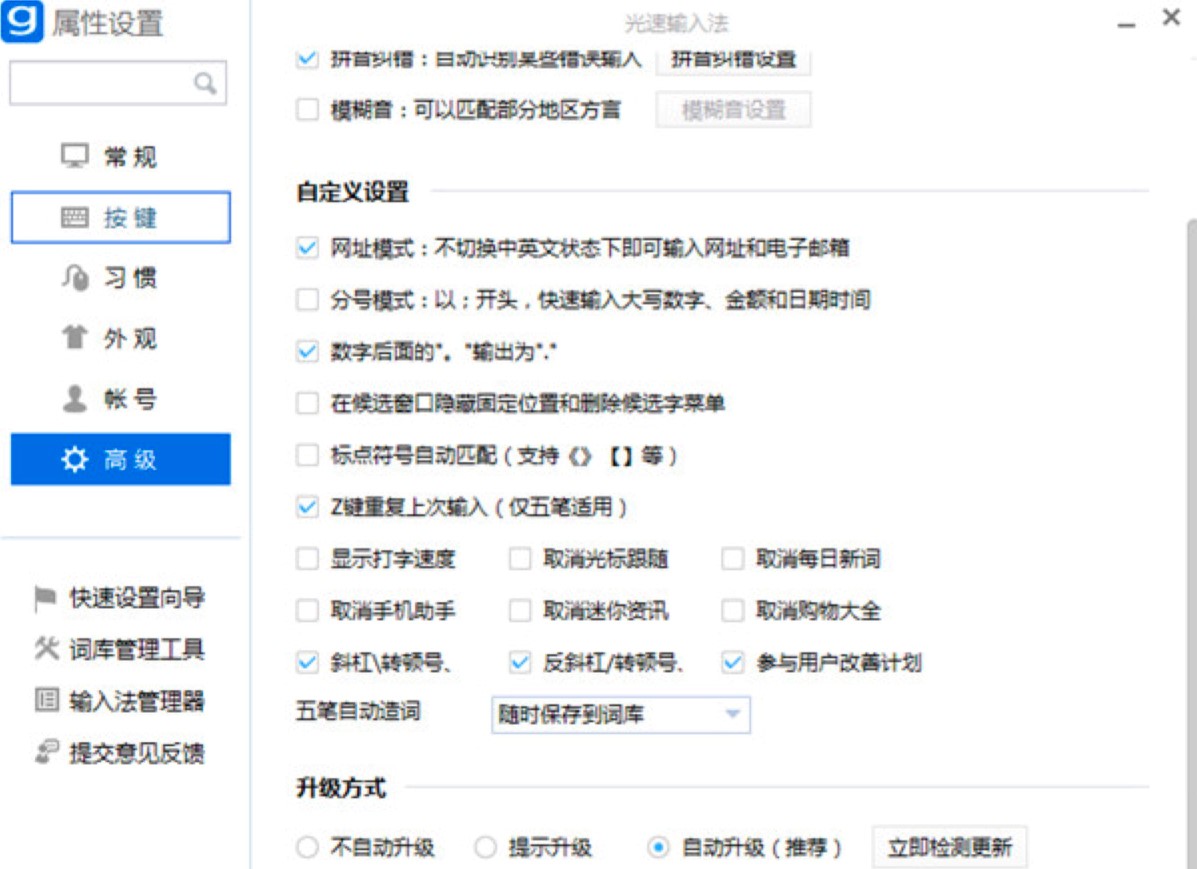The height and width of the screenshot is (869, 1197).
Task: Click the settings search input field
Action: coord(118,82)
